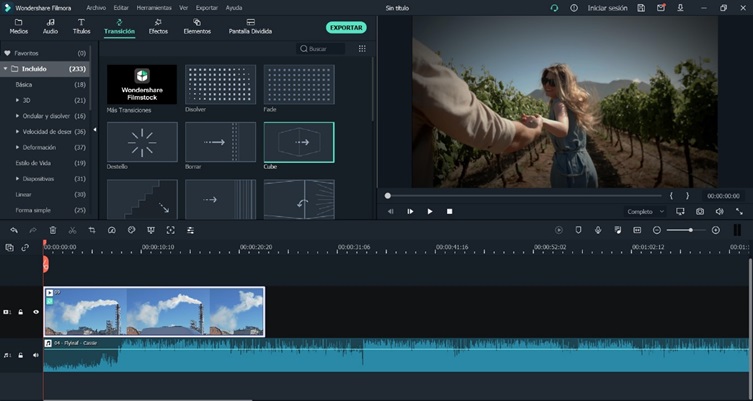This screenshot has height=401, width=753.
Task: Toggle video track visibility eye icon
Action: click(x=36, y=312)
